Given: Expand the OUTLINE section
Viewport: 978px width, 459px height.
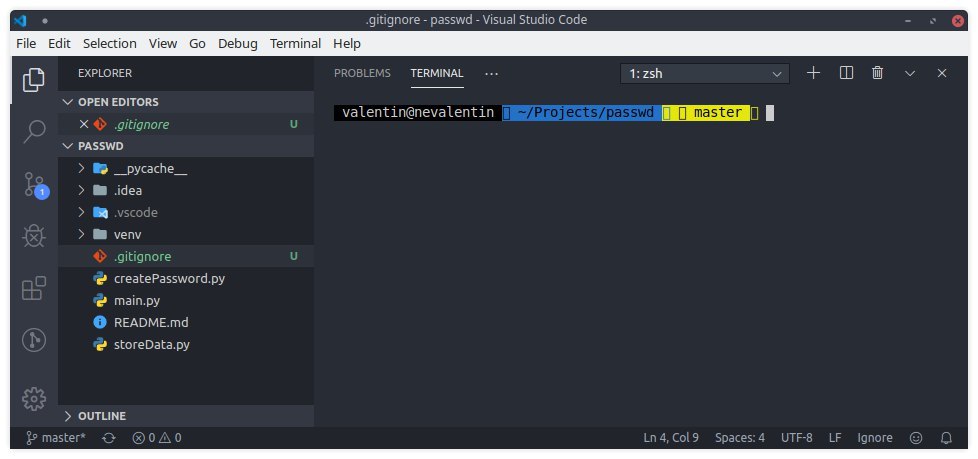Looking at the screenshot, I should [x=186, y=416].
